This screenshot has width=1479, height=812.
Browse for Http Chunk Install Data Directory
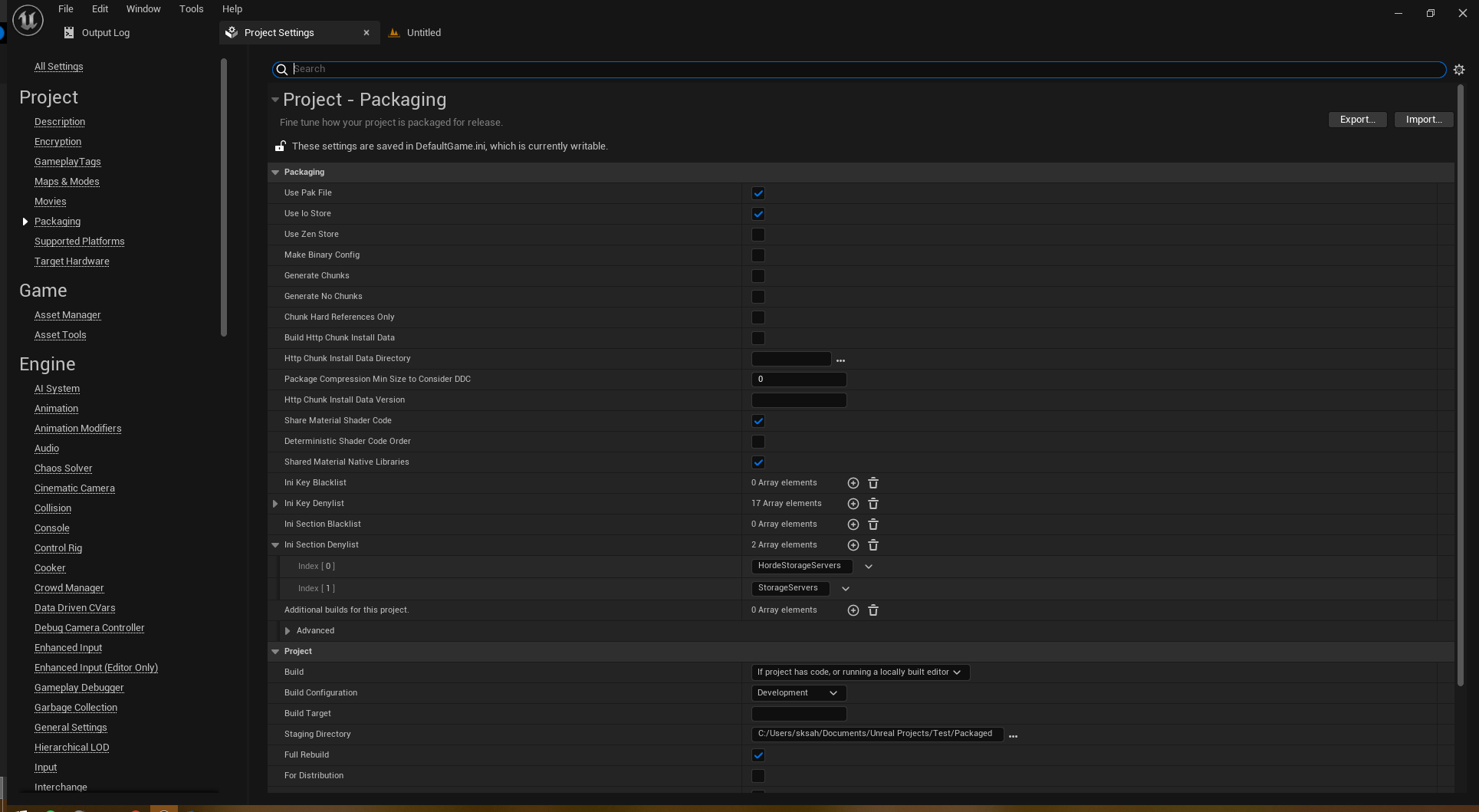840,360
